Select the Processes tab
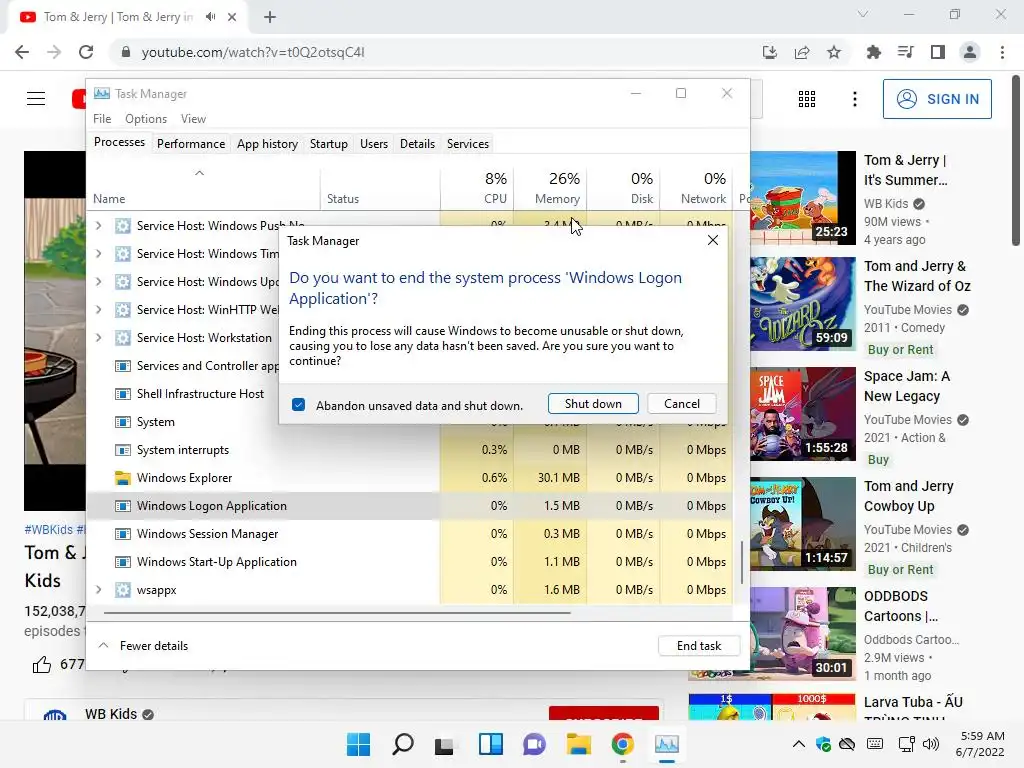This screenshot has width=1024, height=768. (x=120, y=142)
